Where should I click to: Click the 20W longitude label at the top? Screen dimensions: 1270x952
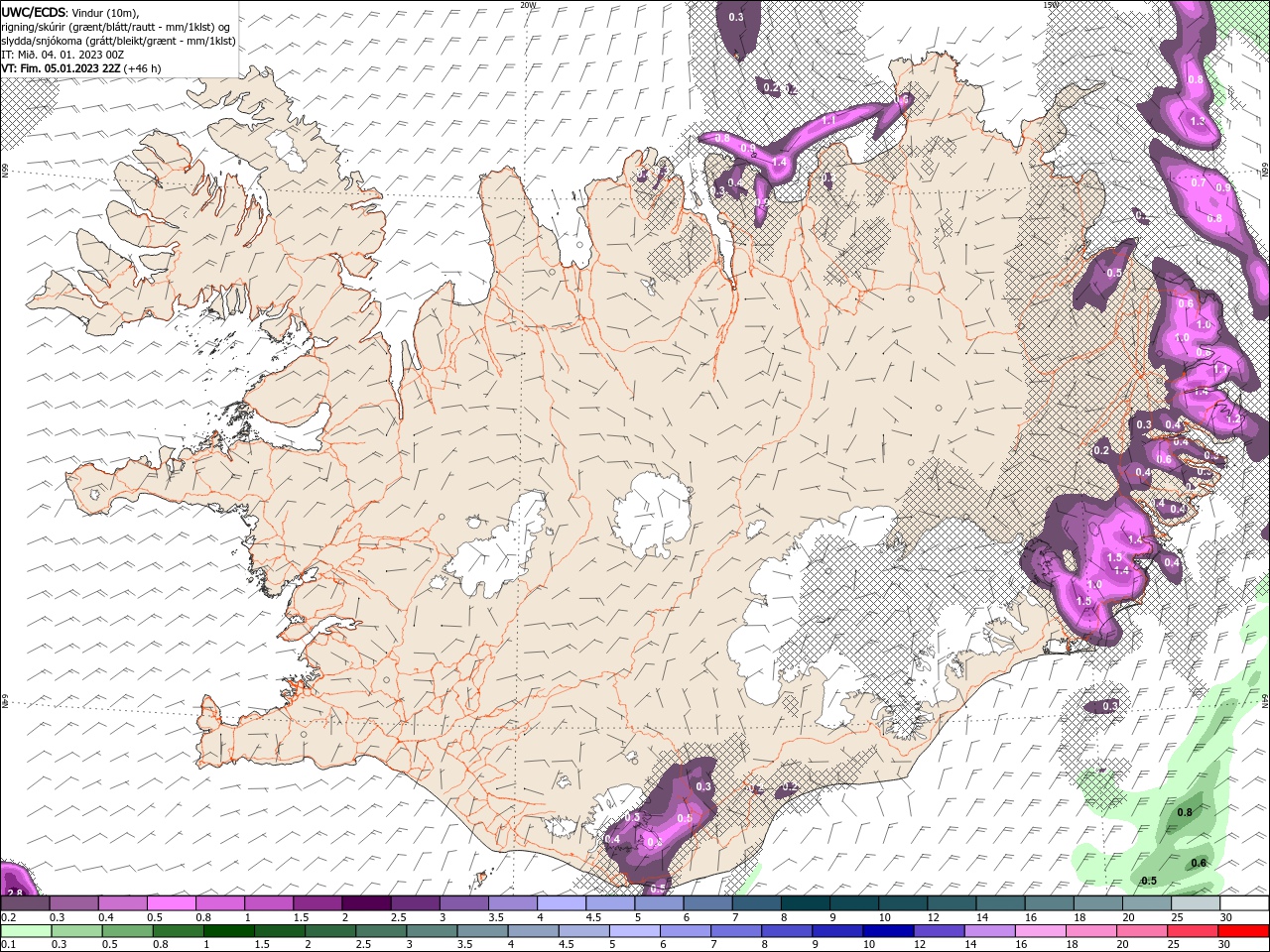point(528,5)
